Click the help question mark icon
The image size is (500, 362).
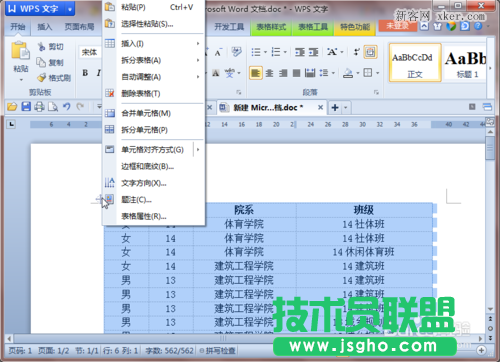point(478,26)
